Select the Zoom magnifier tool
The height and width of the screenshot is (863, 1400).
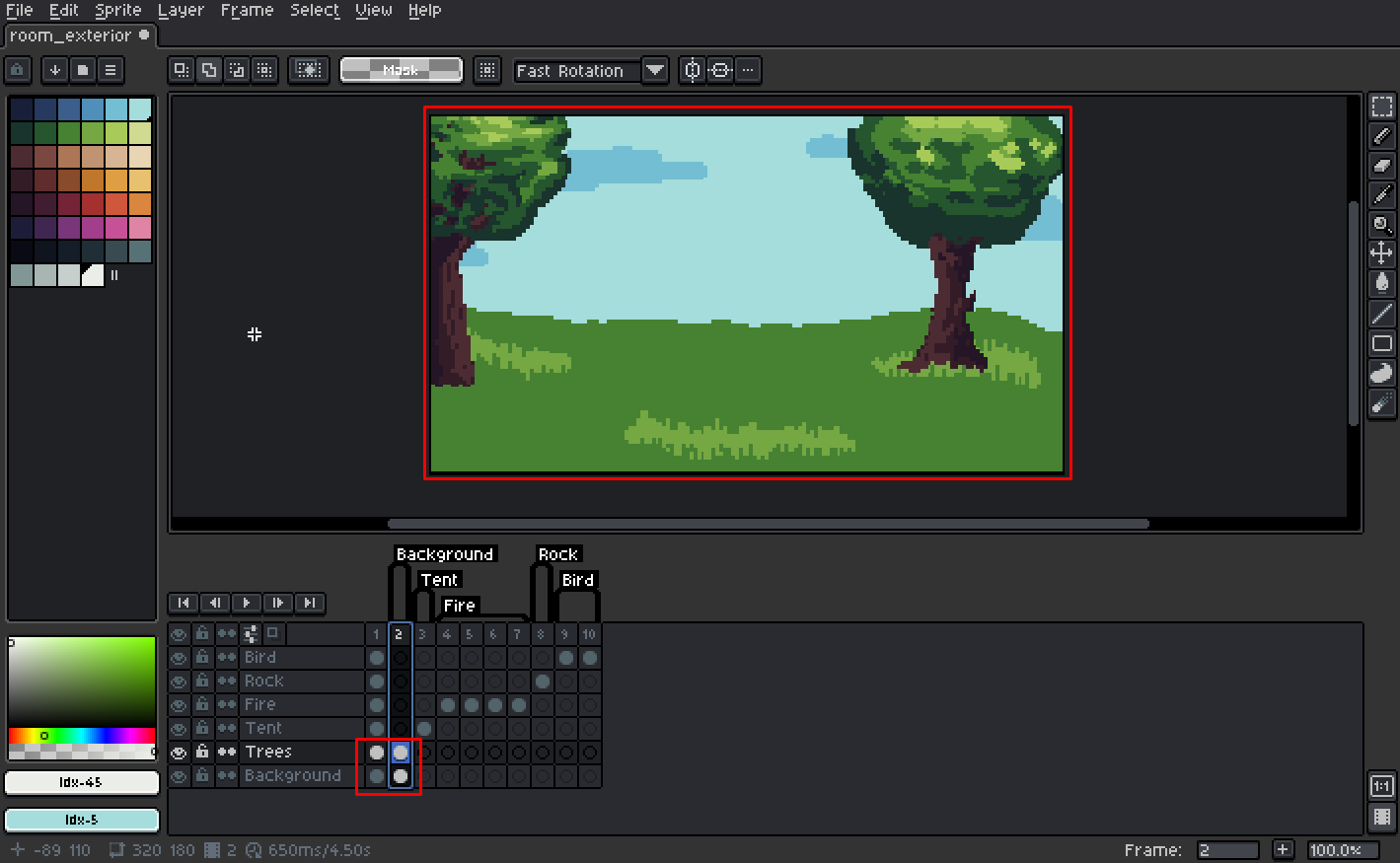pyautogui.click(x=1381, y=225)
